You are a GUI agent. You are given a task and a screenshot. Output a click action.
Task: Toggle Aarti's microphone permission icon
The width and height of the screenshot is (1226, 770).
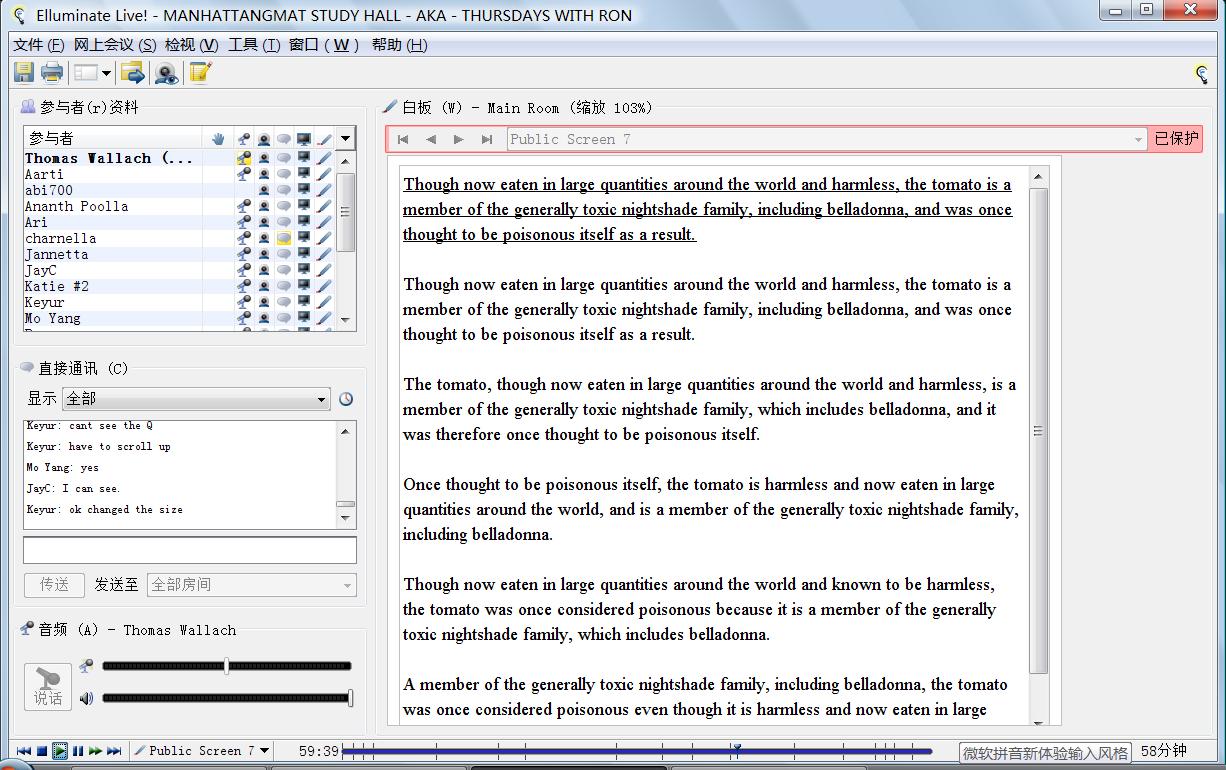coord(243,174)
